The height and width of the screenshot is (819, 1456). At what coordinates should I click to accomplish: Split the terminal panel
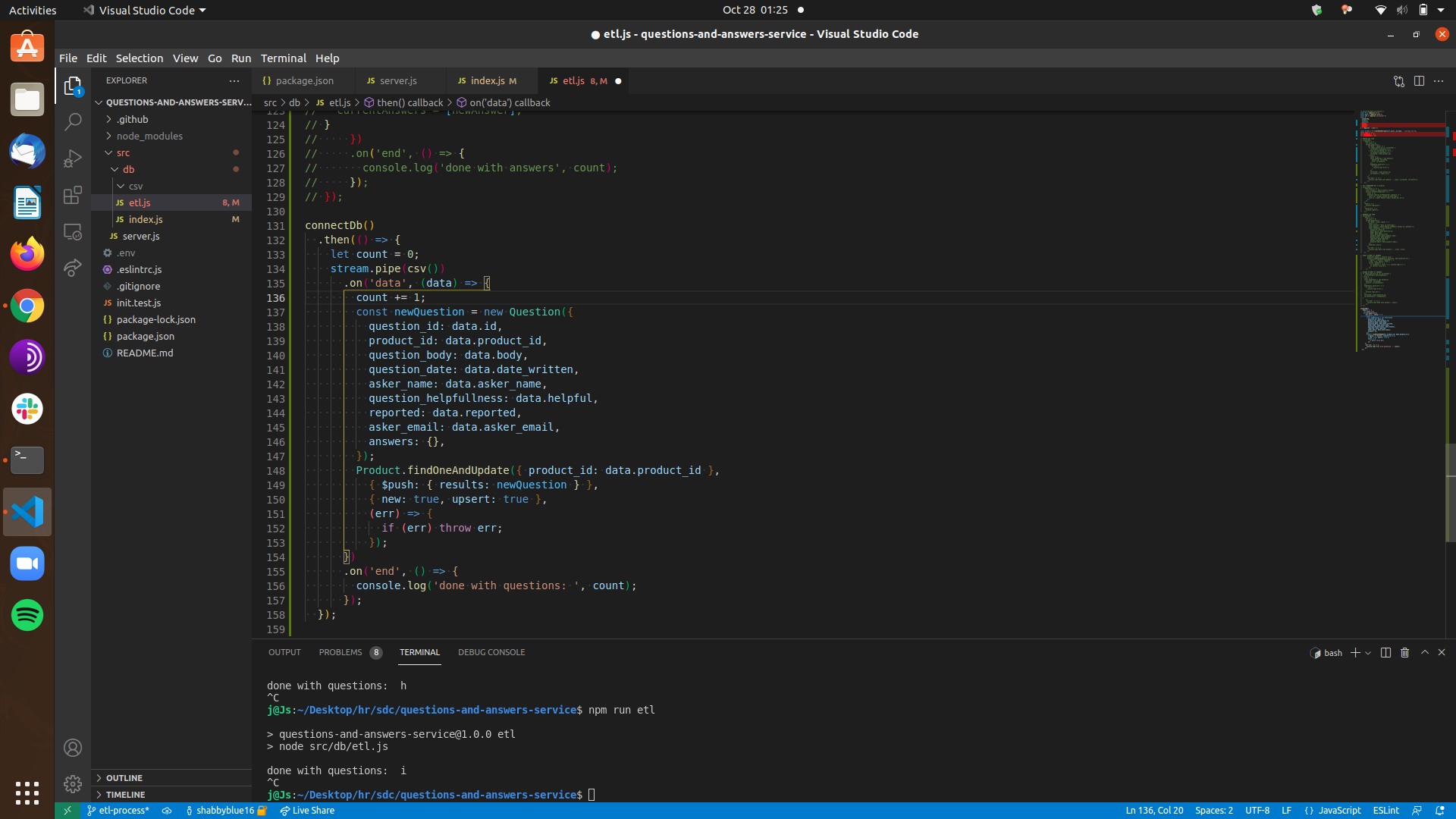point(1385,652)
